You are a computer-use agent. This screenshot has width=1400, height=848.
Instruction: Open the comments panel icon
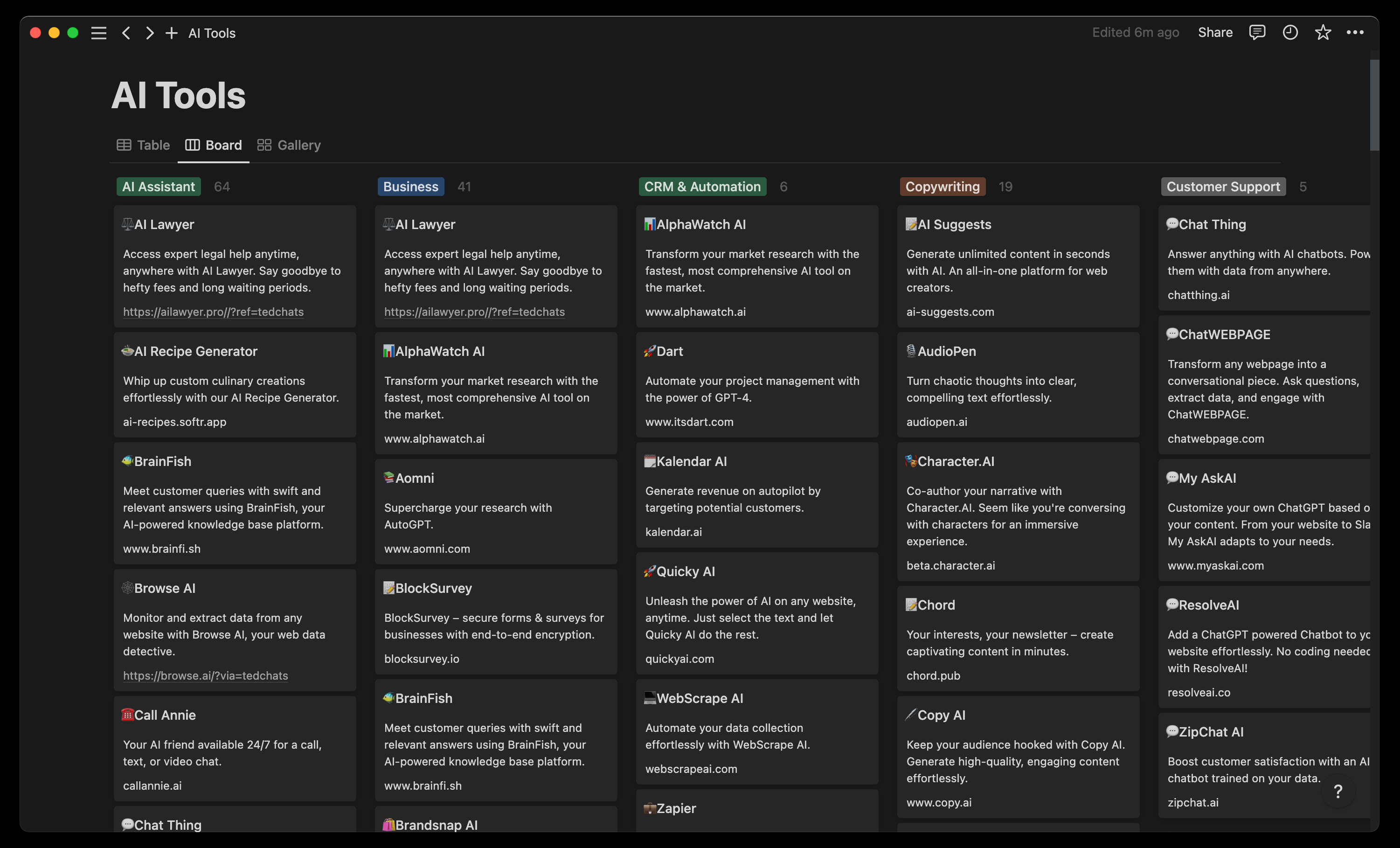[1257, 32]
